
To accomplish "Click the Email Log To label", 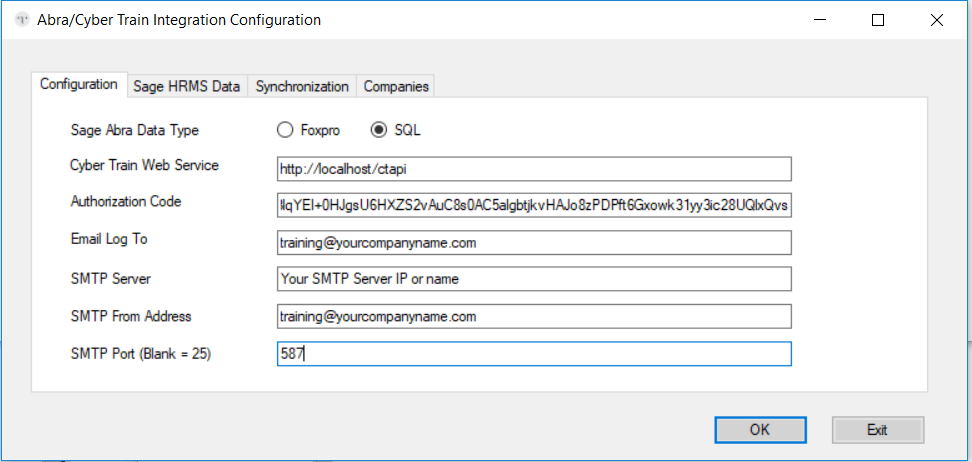I will pos(109,239).
